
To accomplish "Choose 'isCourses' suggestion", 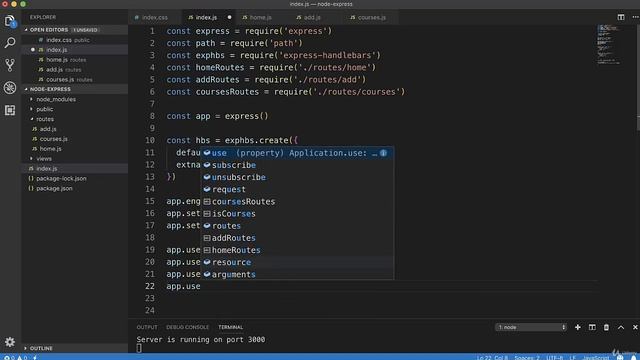I will click(297, 214).
